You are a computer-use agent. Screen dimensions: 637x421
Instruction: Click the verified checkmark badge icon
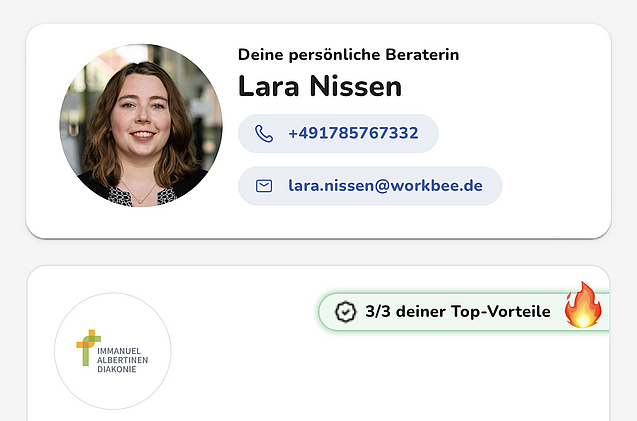pos(345,312)
